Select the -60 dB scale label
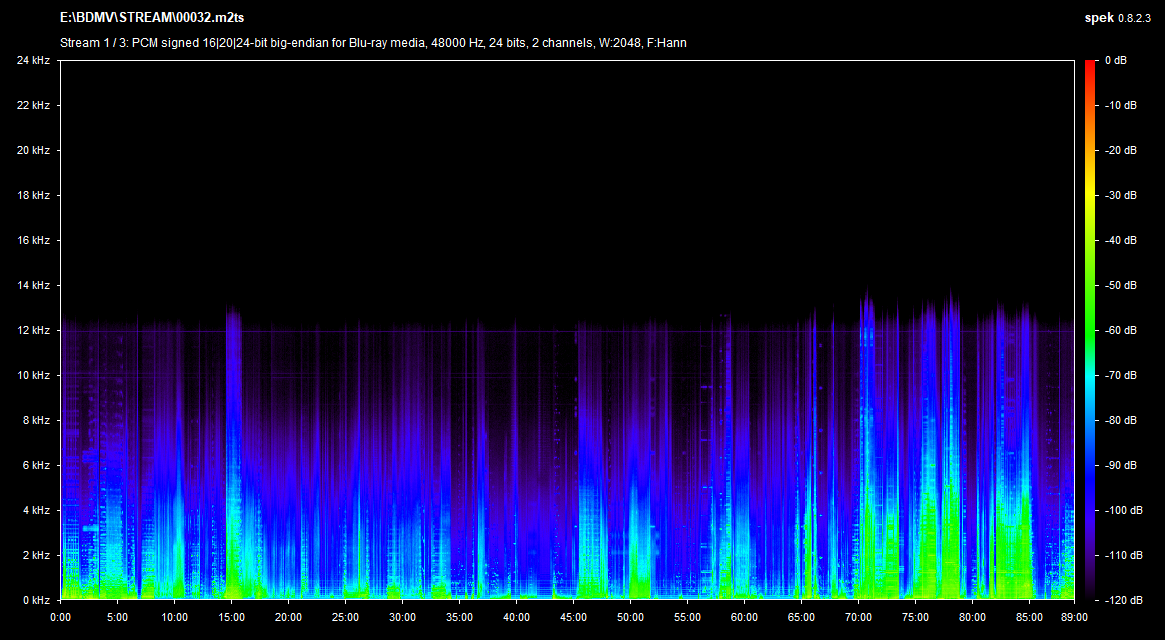The image size is (1165, 640). coord(1119,330)
